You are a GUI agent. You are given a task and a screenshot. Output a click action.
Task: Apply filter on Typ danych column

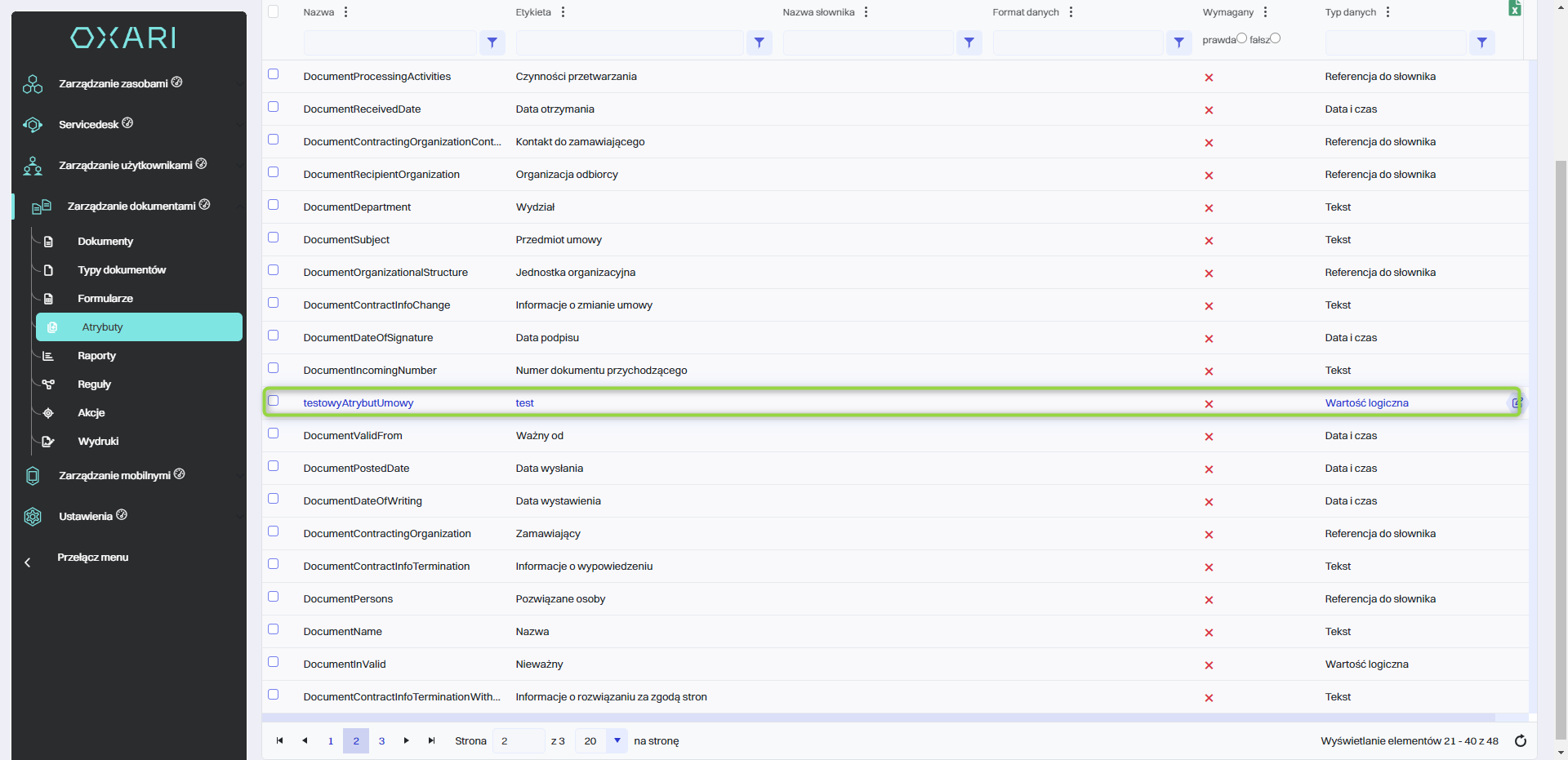click(x=1481, y=42)
